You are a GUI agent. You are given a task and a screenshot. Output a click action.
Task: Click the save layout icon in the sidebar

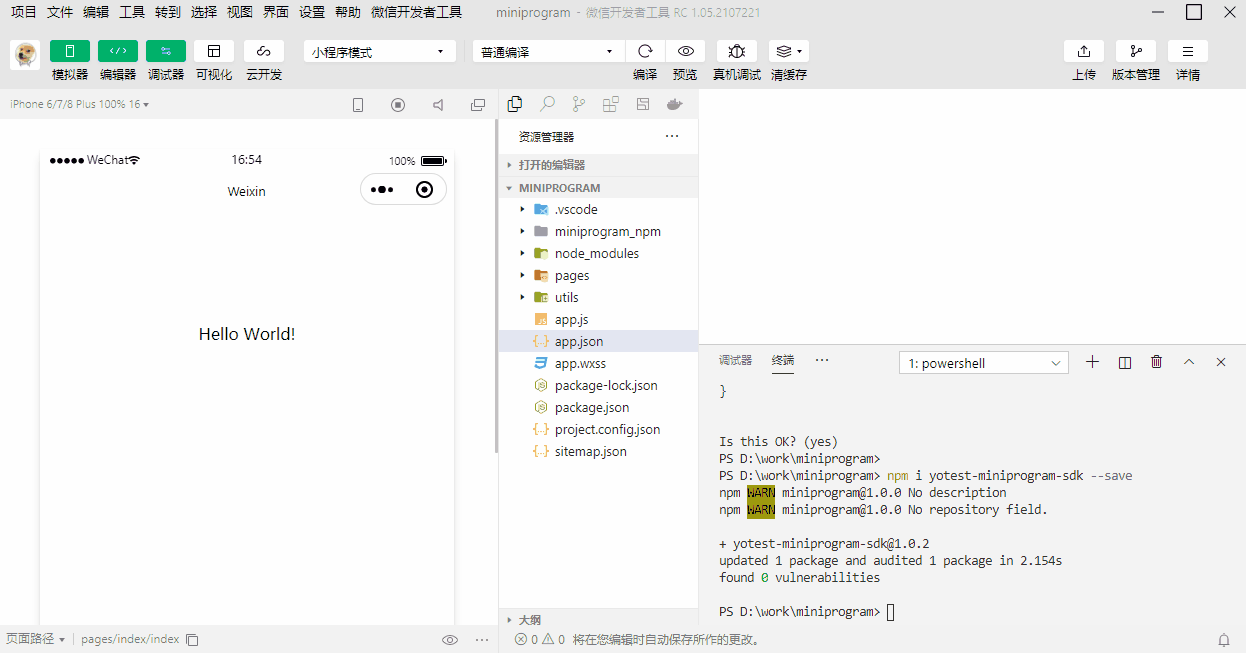[x=643, y=104]
